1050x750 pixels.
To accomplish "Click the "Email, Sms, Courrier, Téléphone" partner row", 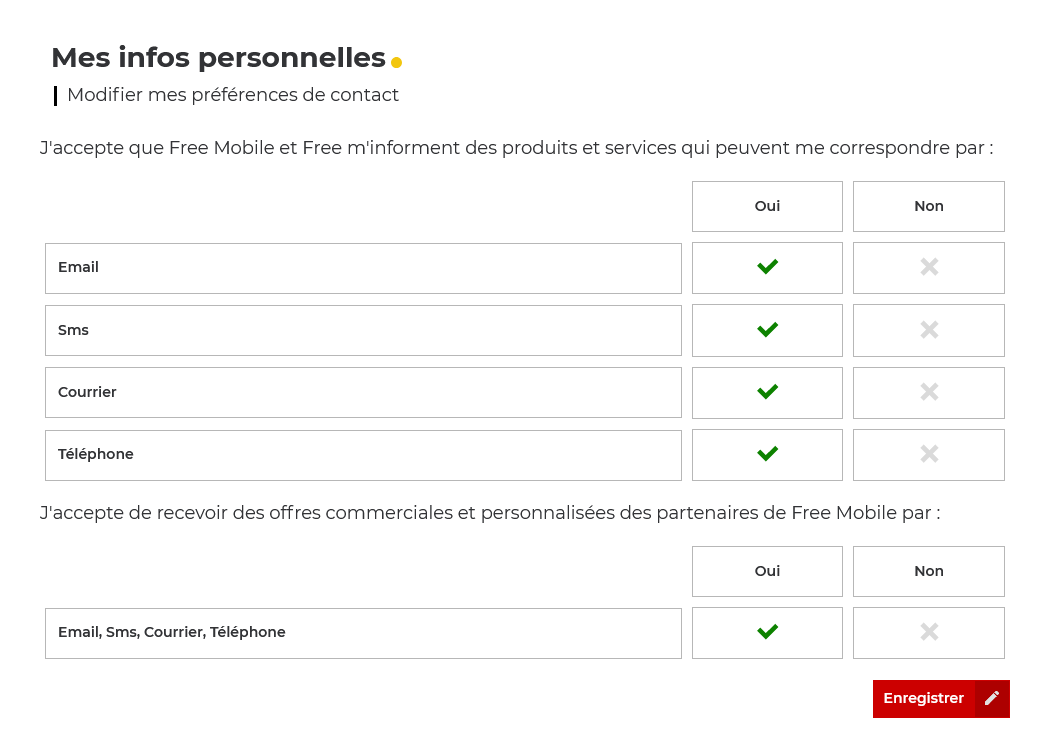I will click(x=172, y=632).
